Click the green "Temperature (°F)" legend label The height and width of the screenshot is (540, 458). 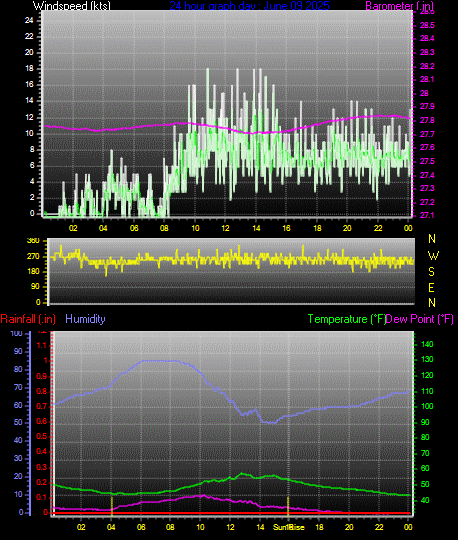click(x=346, y=319)
